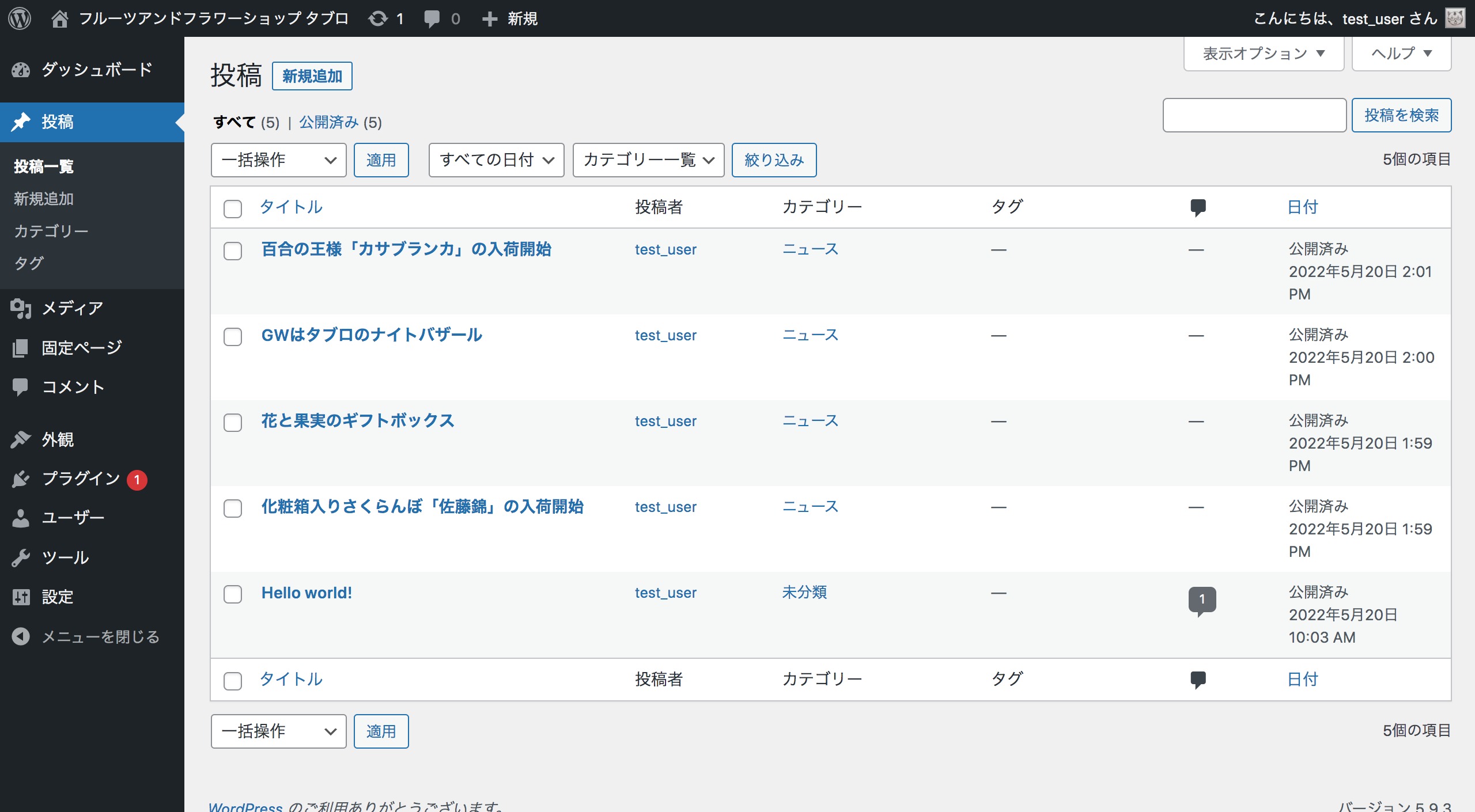Open the すべての日付 date filter dropdown
This screenshot has height=812, width=1475.
coord(496,160)
